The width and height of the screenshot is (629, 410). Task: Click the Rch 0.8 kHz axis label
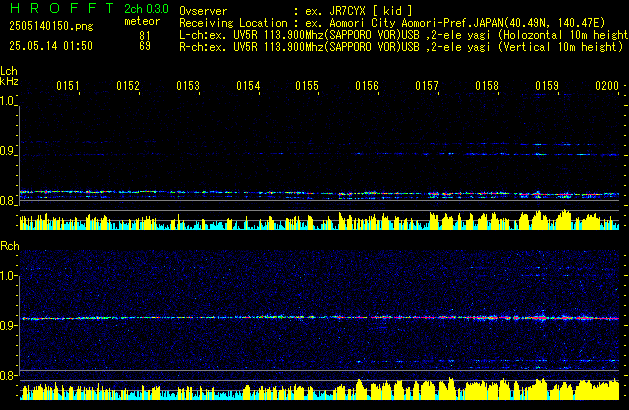coord(7,375)
